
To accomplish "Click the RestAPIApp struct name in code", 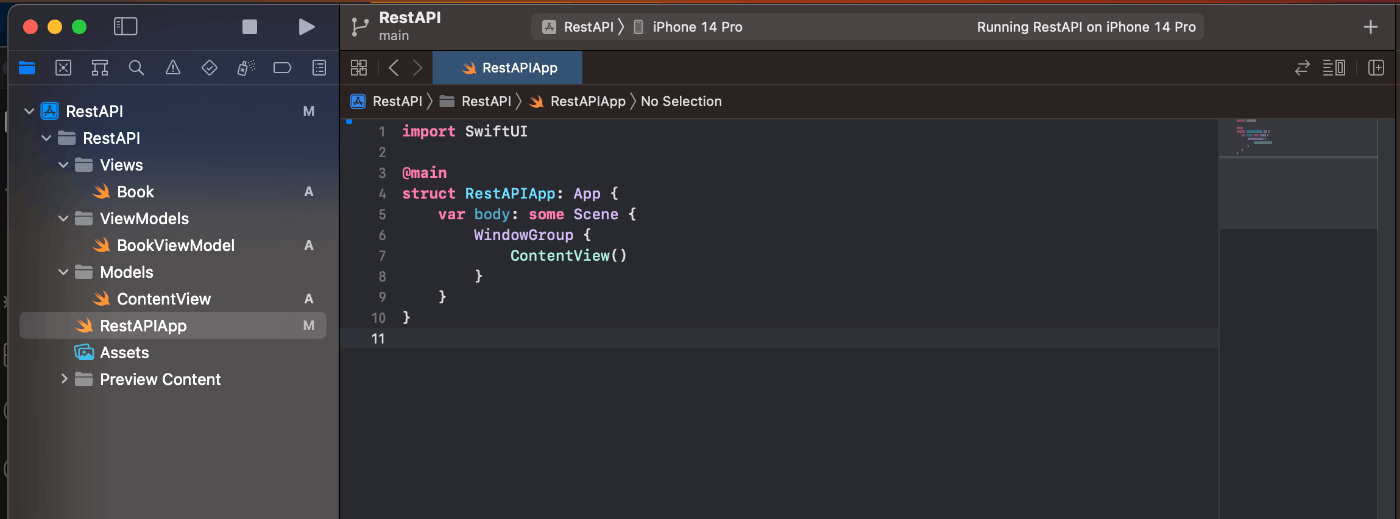I will point(511,194).
